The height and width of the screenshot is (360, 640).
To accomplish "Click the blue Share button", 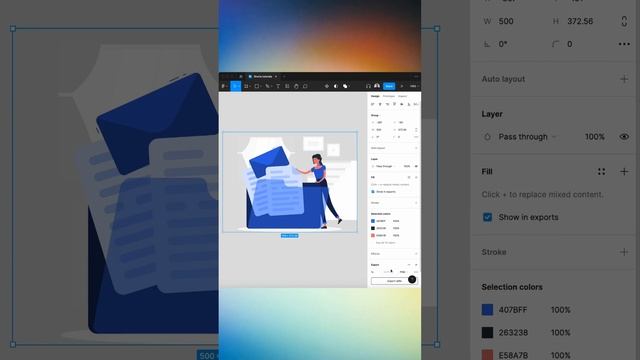I will point(389,86).
